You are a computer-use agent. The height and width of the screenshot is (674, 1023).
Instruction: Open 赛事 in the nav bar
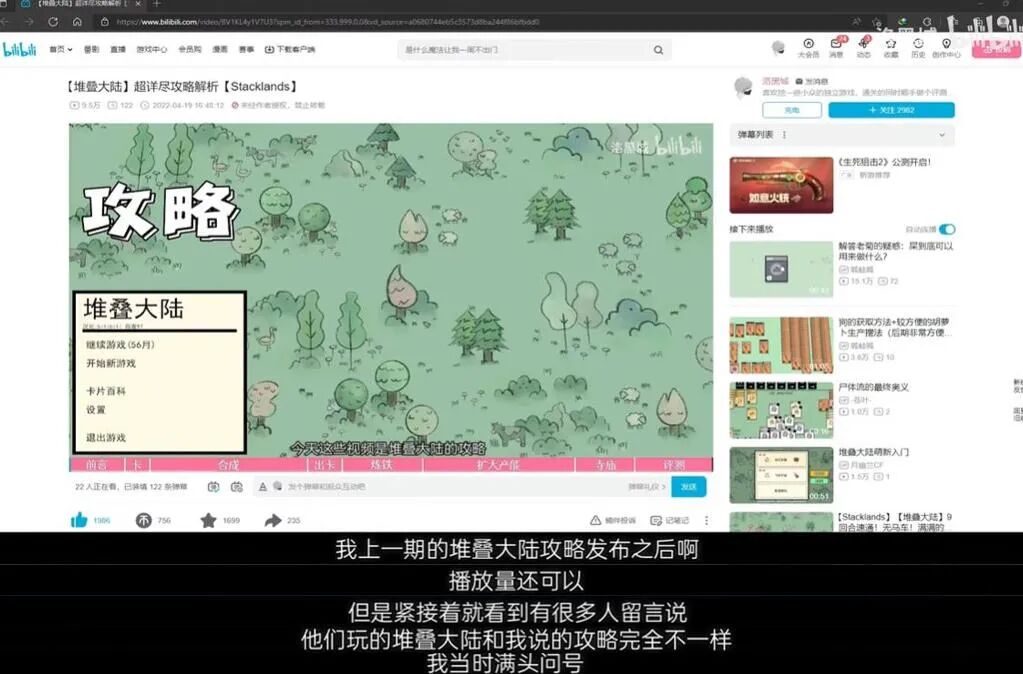coord(246,50)
